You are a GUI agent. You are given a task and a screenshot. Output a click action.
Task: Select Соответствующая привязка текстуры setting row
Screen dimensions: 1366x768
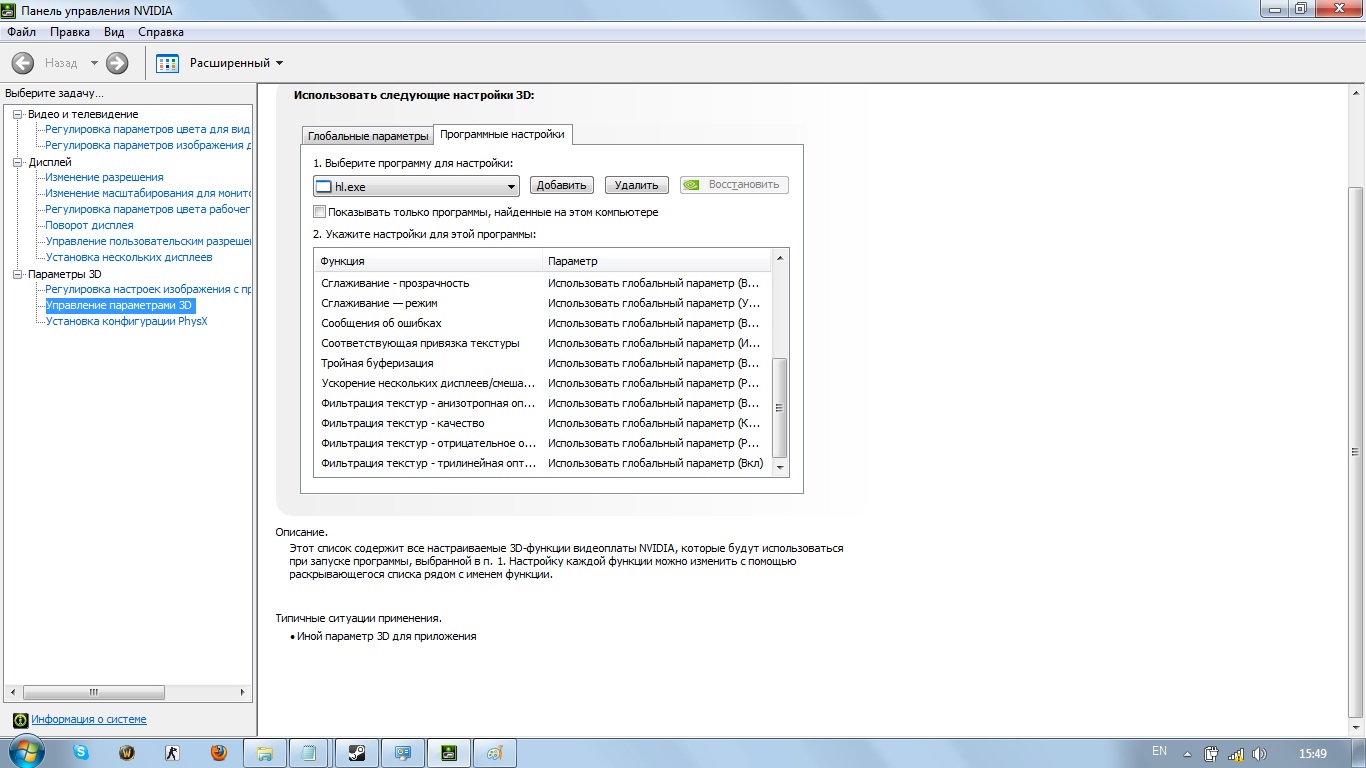543,343
